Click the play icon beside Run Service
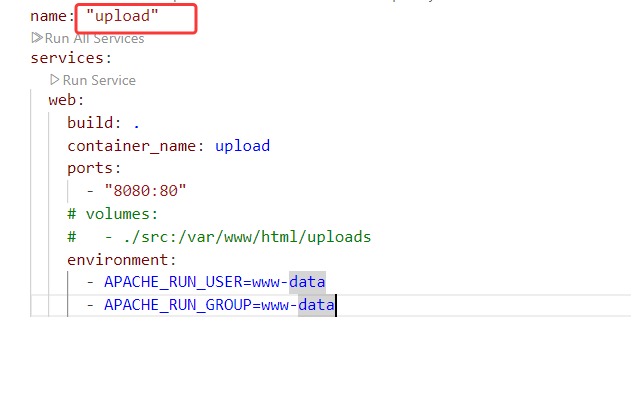 coord(55,80)
